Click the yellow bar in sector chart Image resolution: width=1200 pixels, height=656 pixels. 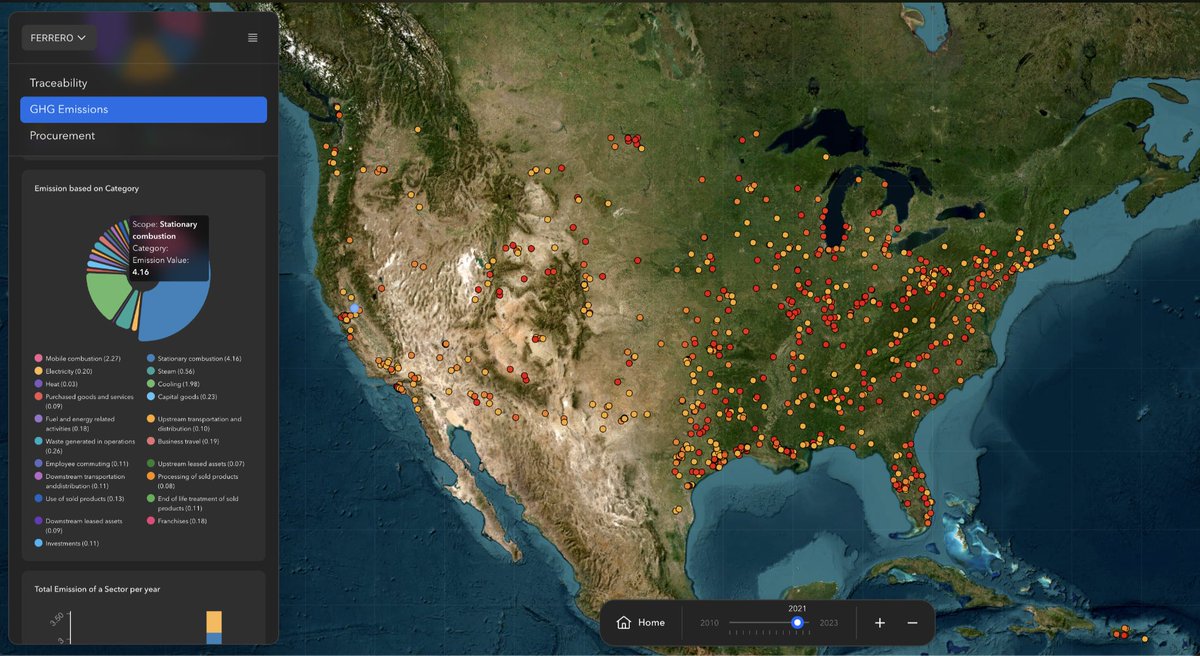[214, 621]
